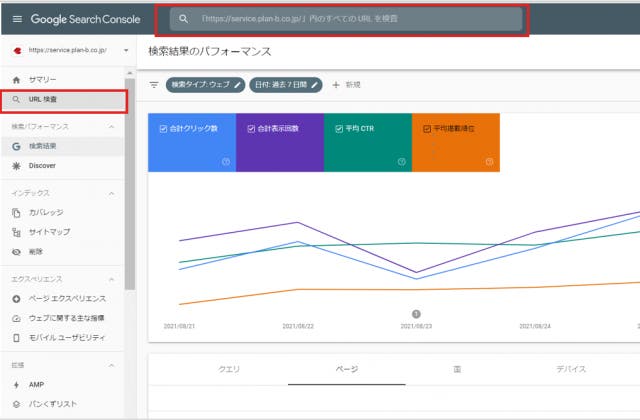Viewport: 640px width, 420px height.
Task: Click pencil icon on 日付 chip
Action: click(x=314, y=85)
